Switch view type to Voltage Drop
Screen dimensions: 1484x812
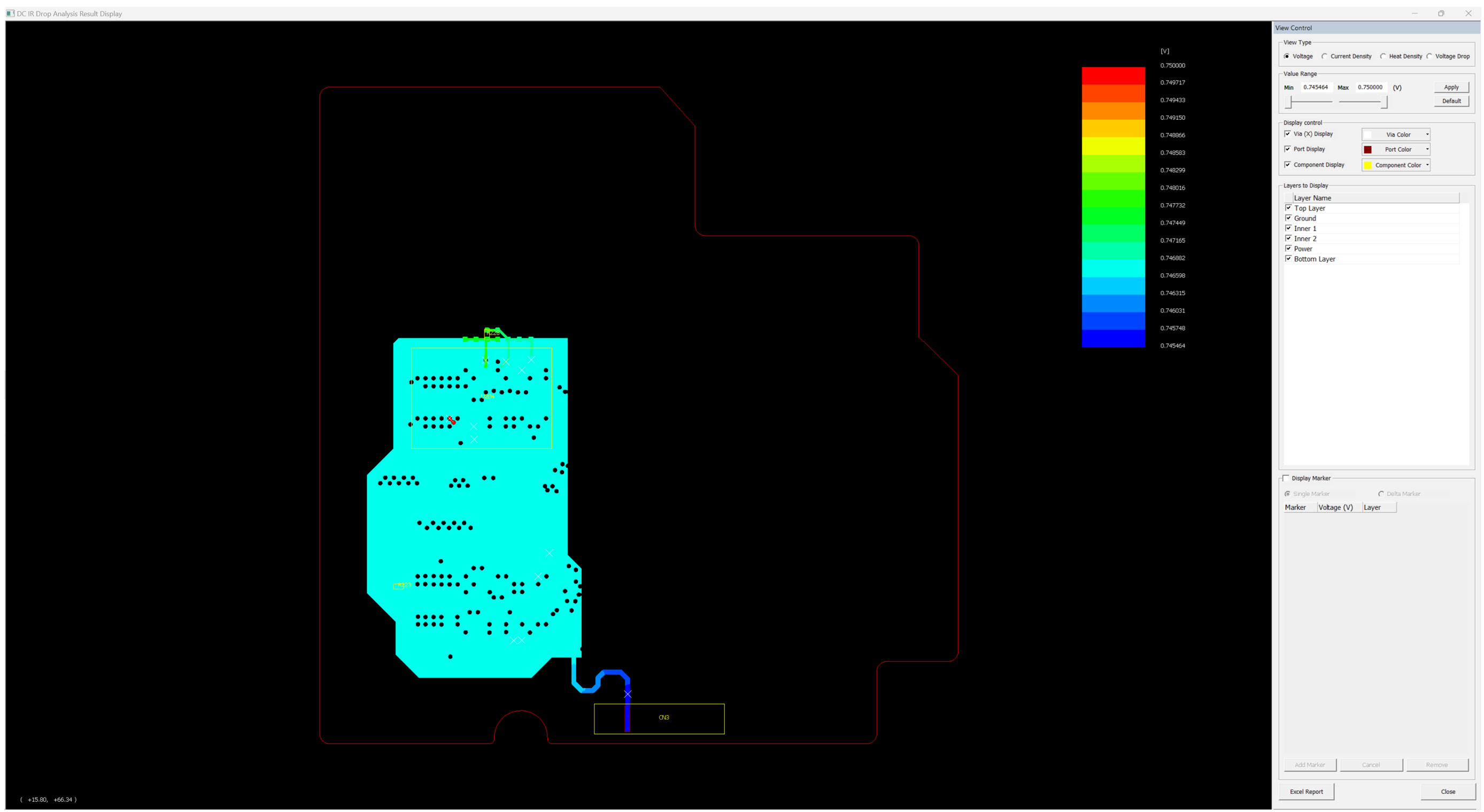[x=1429, y=57]
